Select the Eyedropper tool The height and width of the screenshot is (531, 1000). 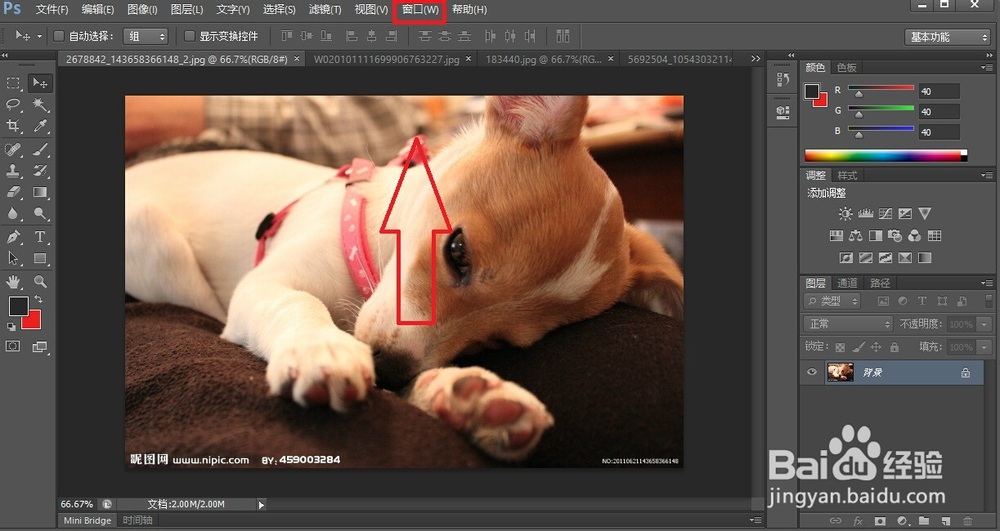(x=40, y=126)
